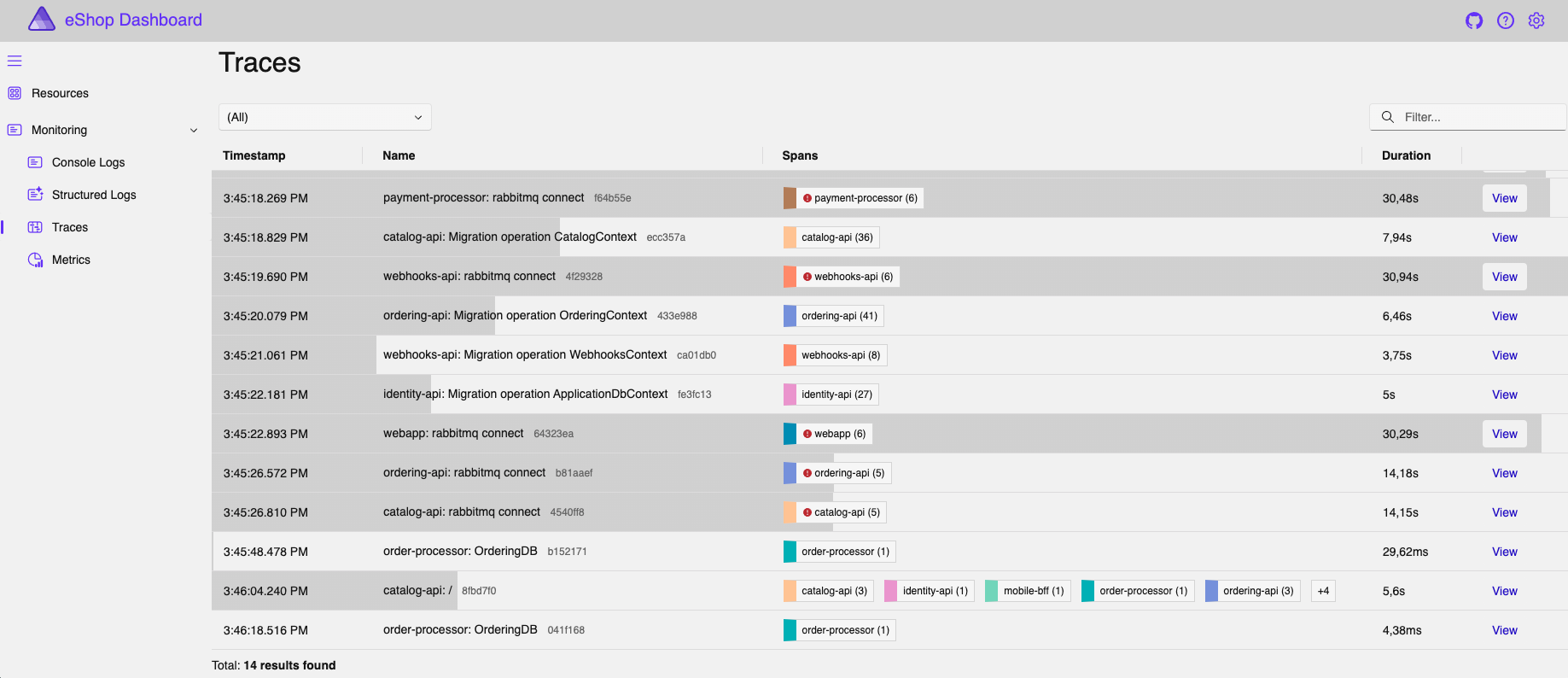Open the GitHub repository icon
The image size is (1568, 678).
[1474, 20]
